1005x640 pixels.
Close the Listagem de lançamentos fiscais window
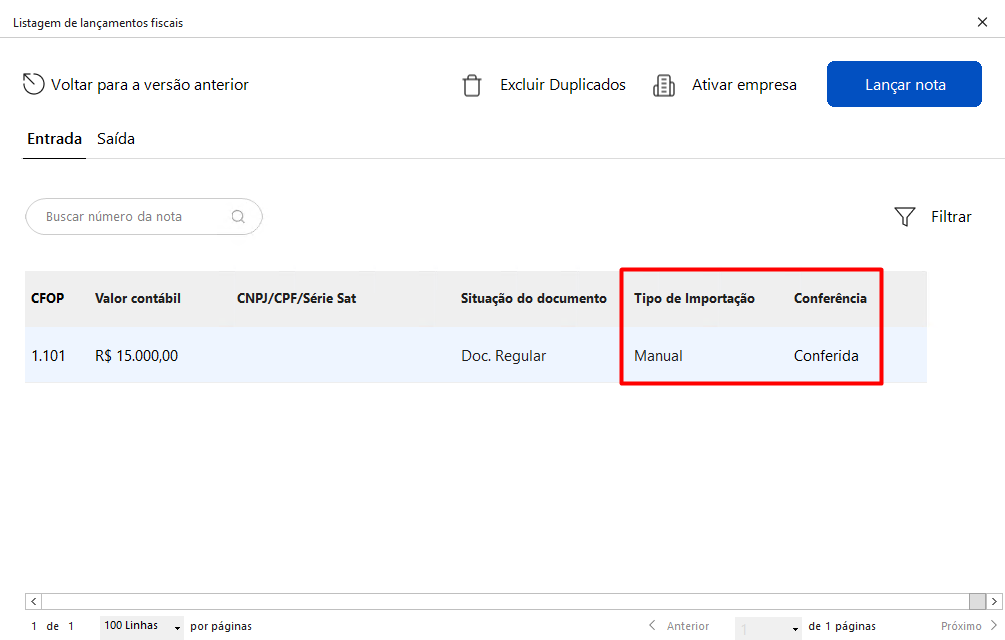point(982,22)
